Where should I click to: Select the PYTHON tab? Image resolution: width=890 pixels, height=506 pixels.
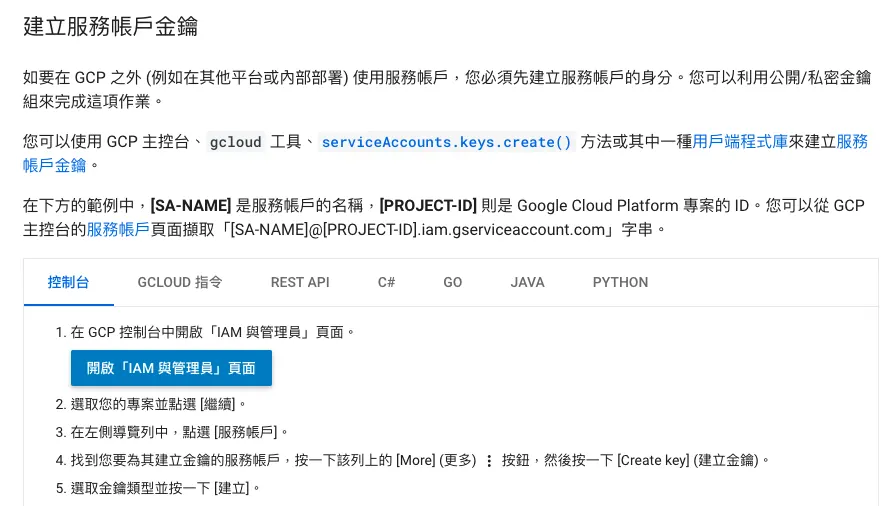coord(620,282)
